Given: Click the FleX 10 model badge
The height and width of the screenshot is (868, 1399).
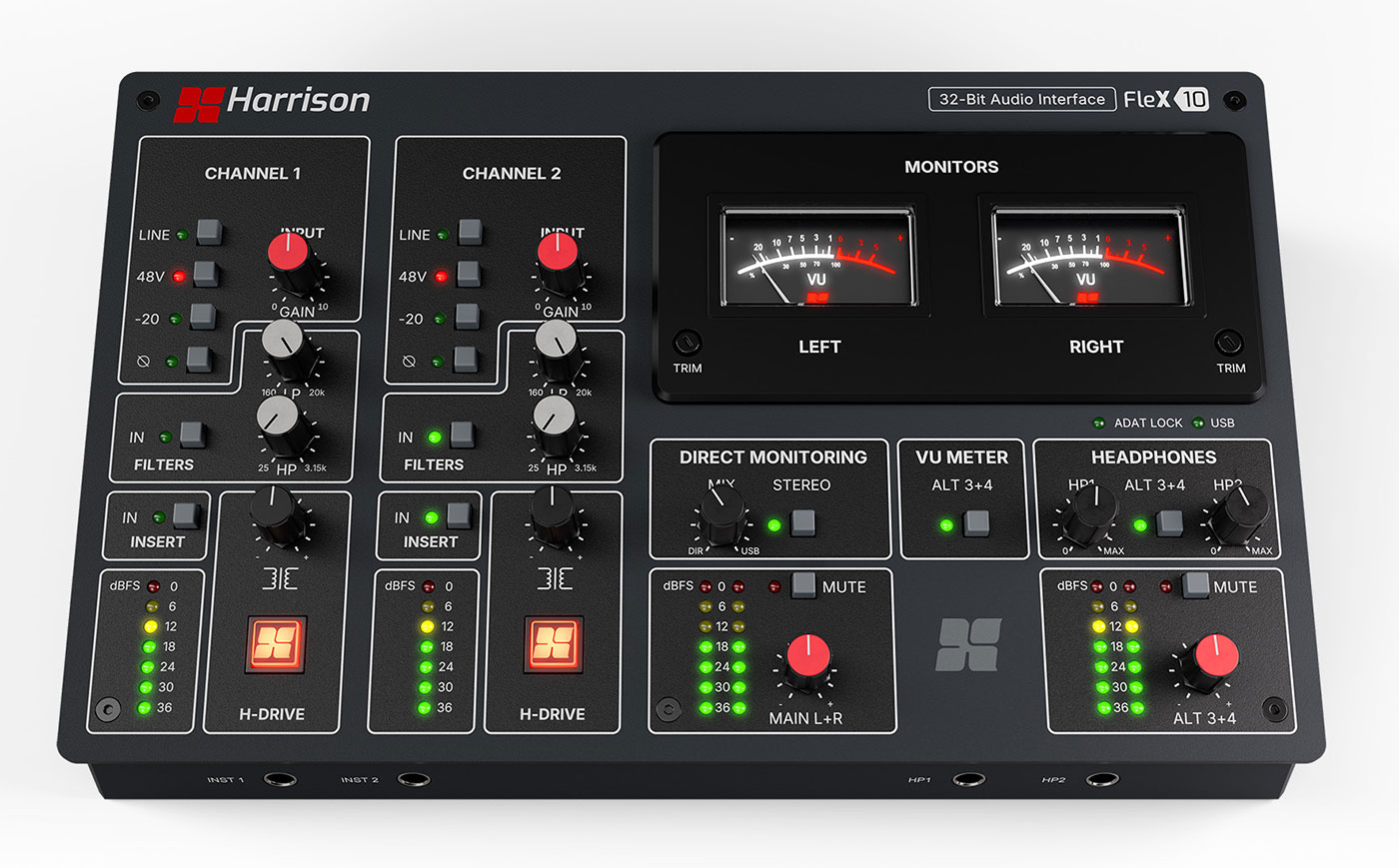Looking at the screenshot, I should tap(1166, 99).
